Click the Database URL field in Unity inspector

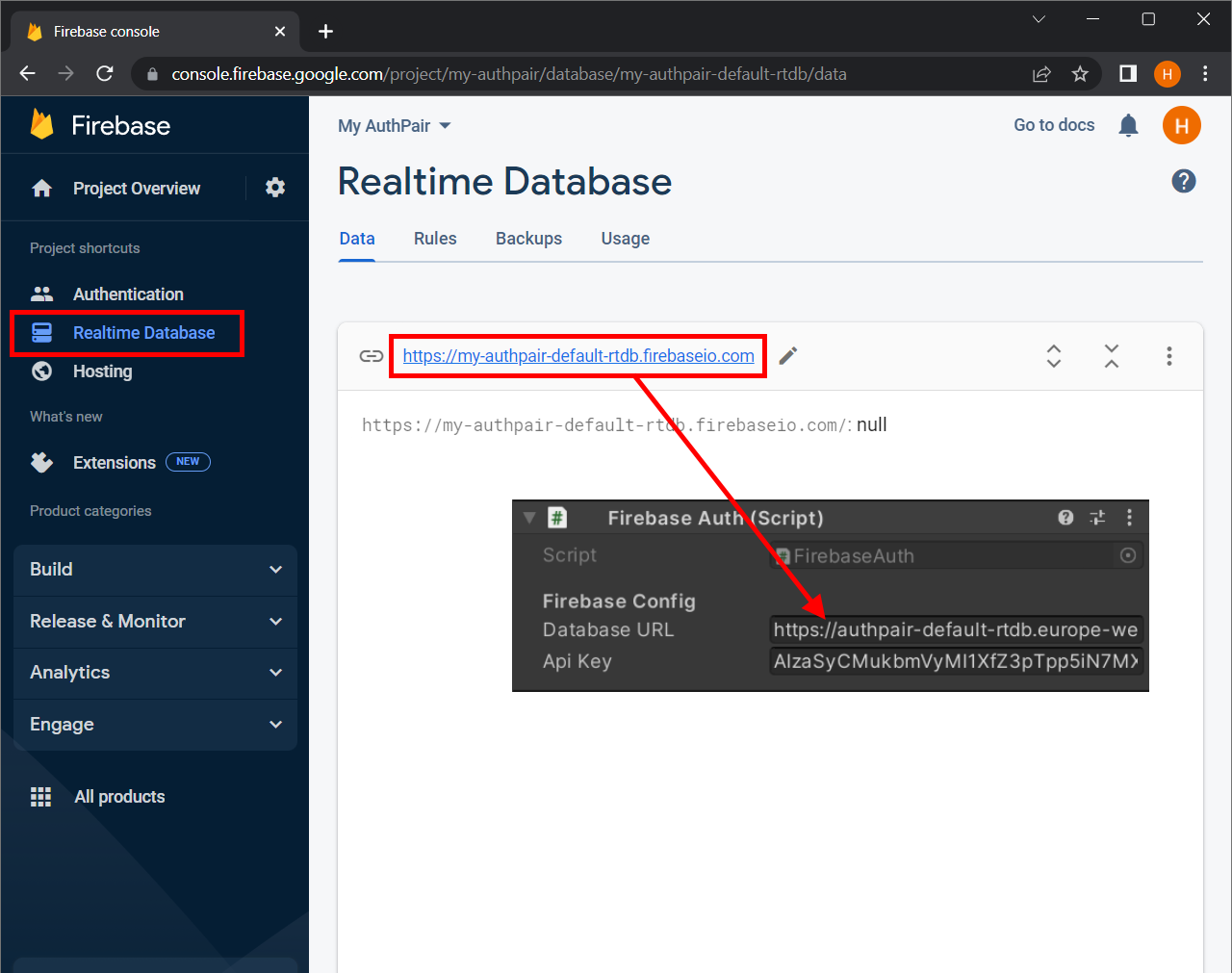[x=956, y=630]
